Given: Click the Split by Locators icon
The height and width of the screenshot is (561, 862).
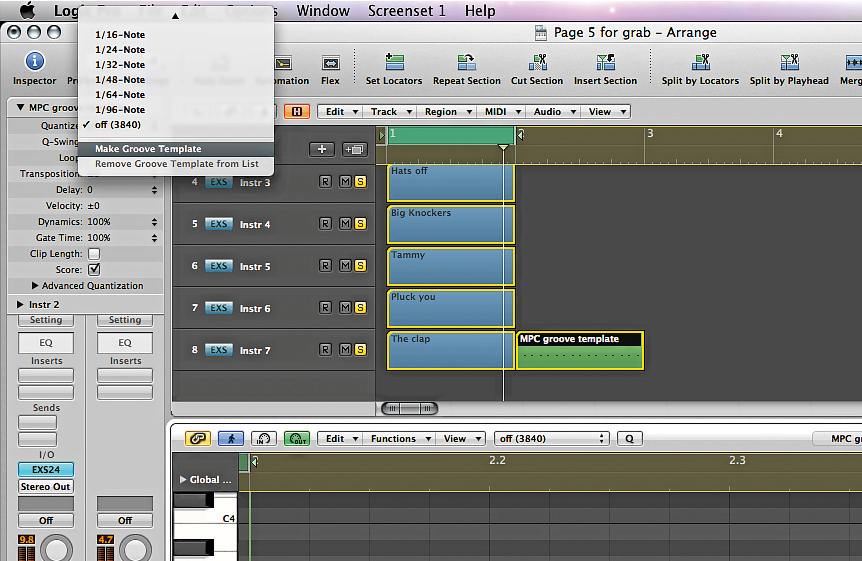Looking at the screenshot, I should pyautogui.click(x=700, y=62).
